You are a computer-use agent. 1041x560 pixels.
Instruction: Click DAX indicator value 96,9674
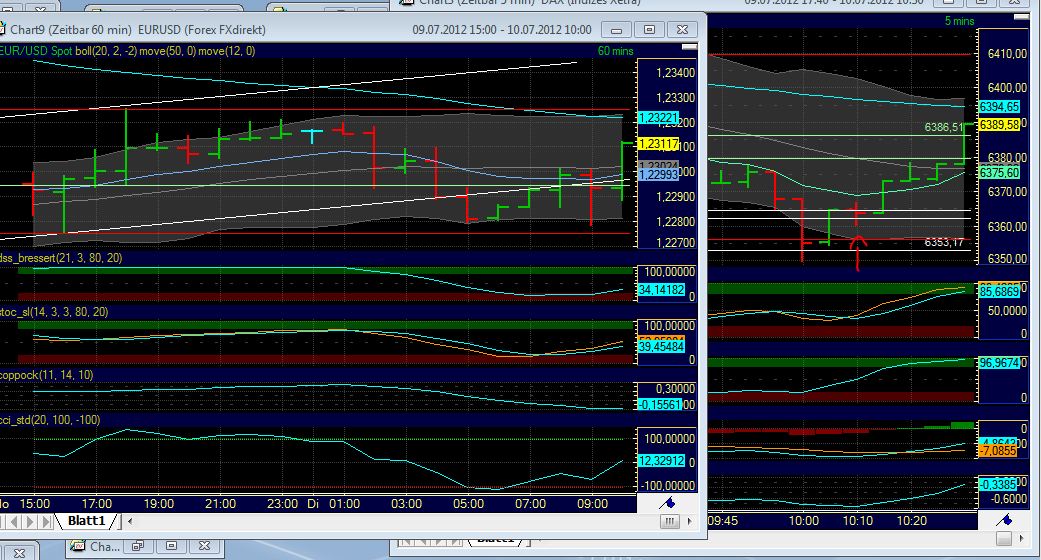click(999, 363)
